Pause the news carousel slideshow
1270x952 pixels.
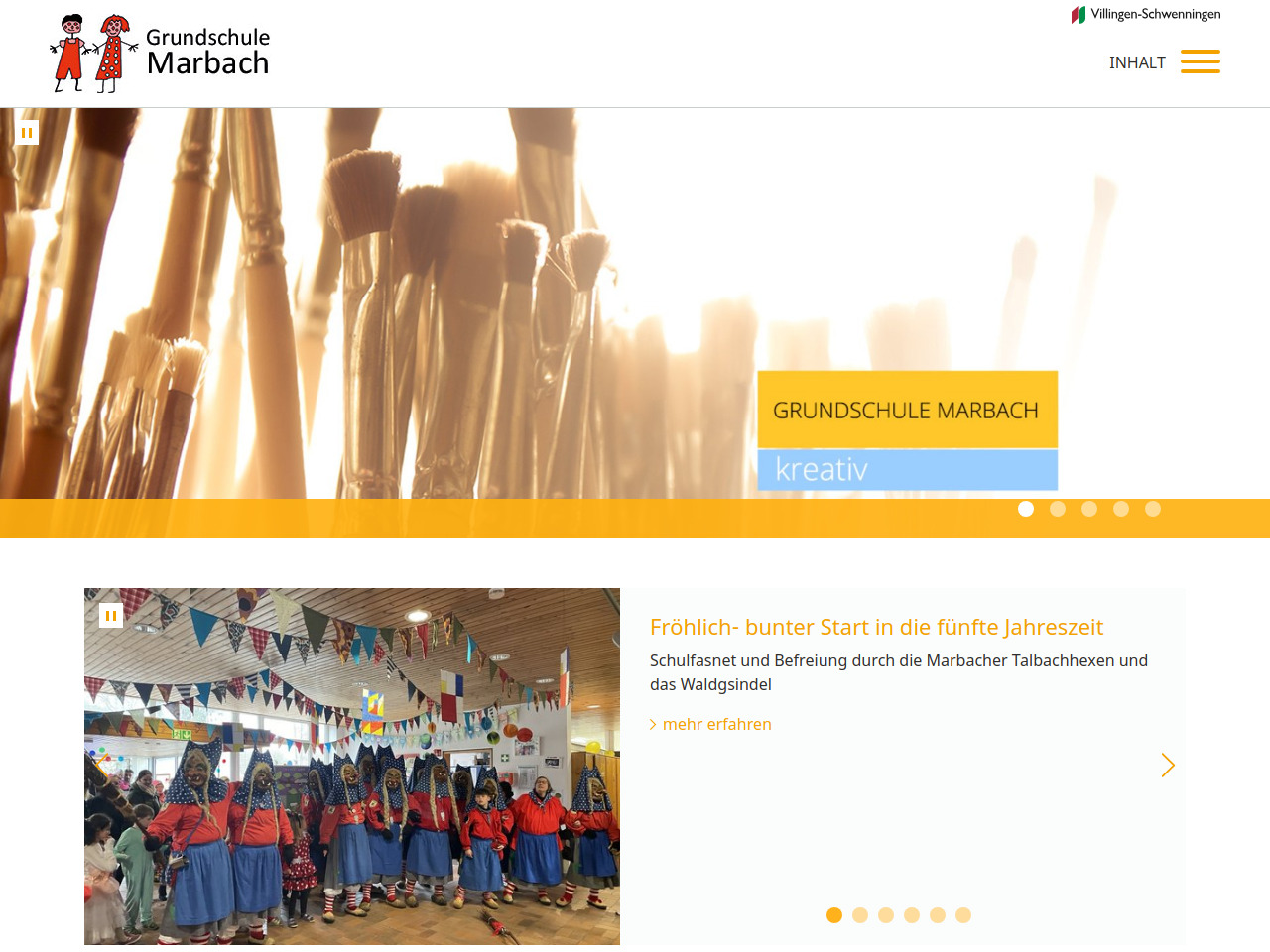click(x=111, y=616)
